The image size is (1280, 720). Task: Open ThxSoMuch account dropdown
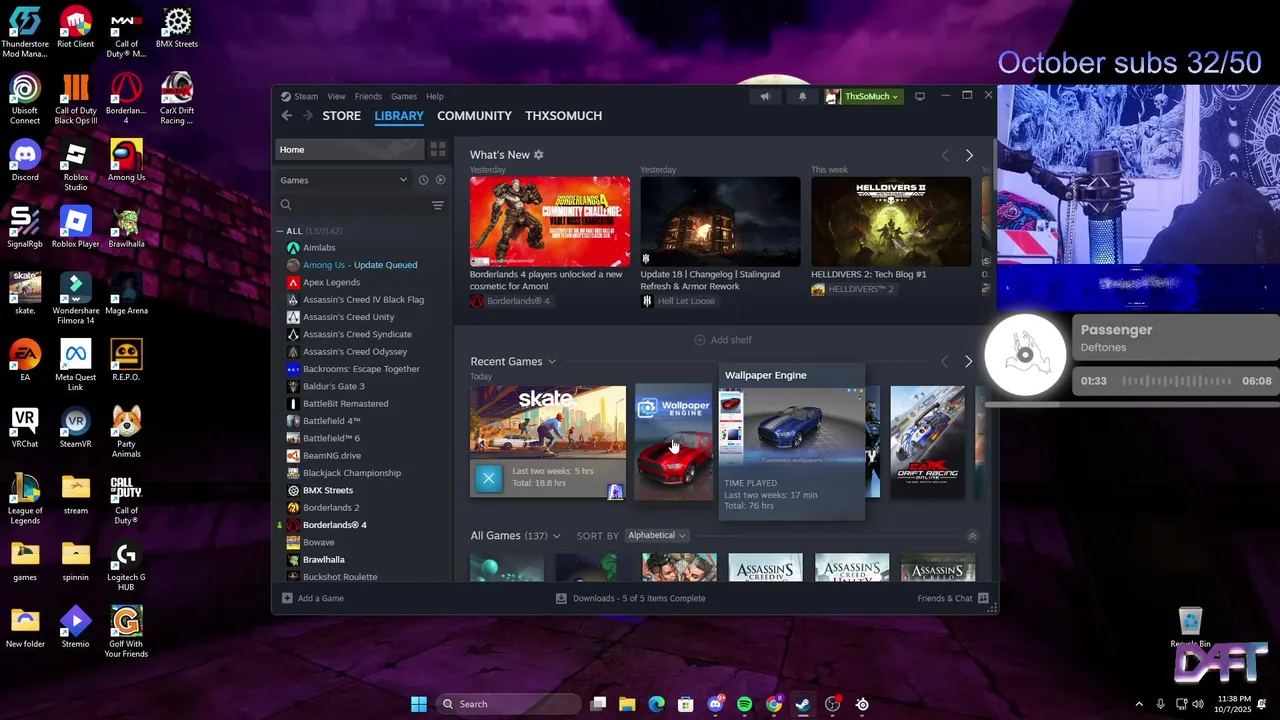point(862,97)
